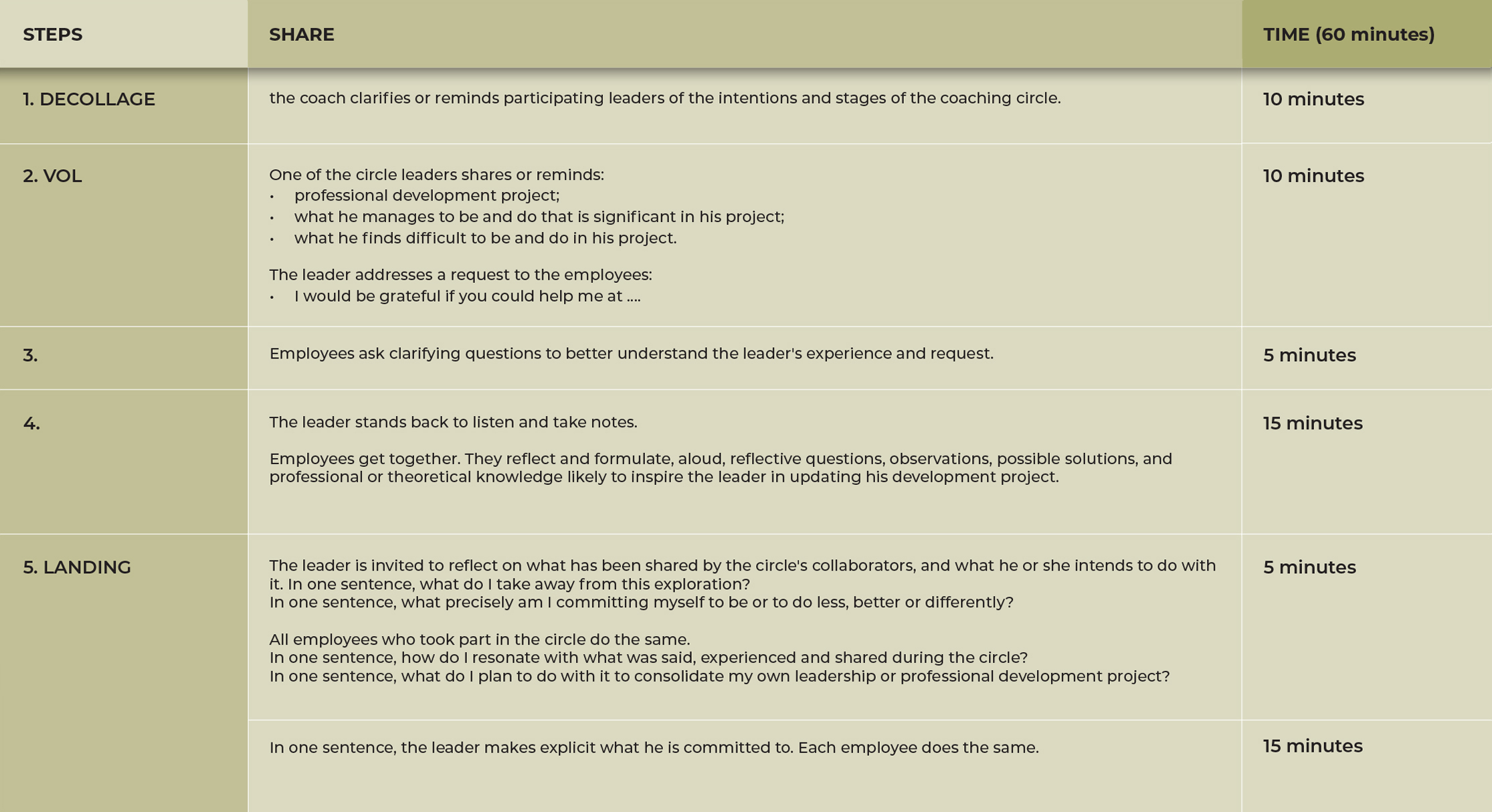Select the leader stands back to listen line
The height and width of the screenshot is (812, 1492).
tap(453, 423)
